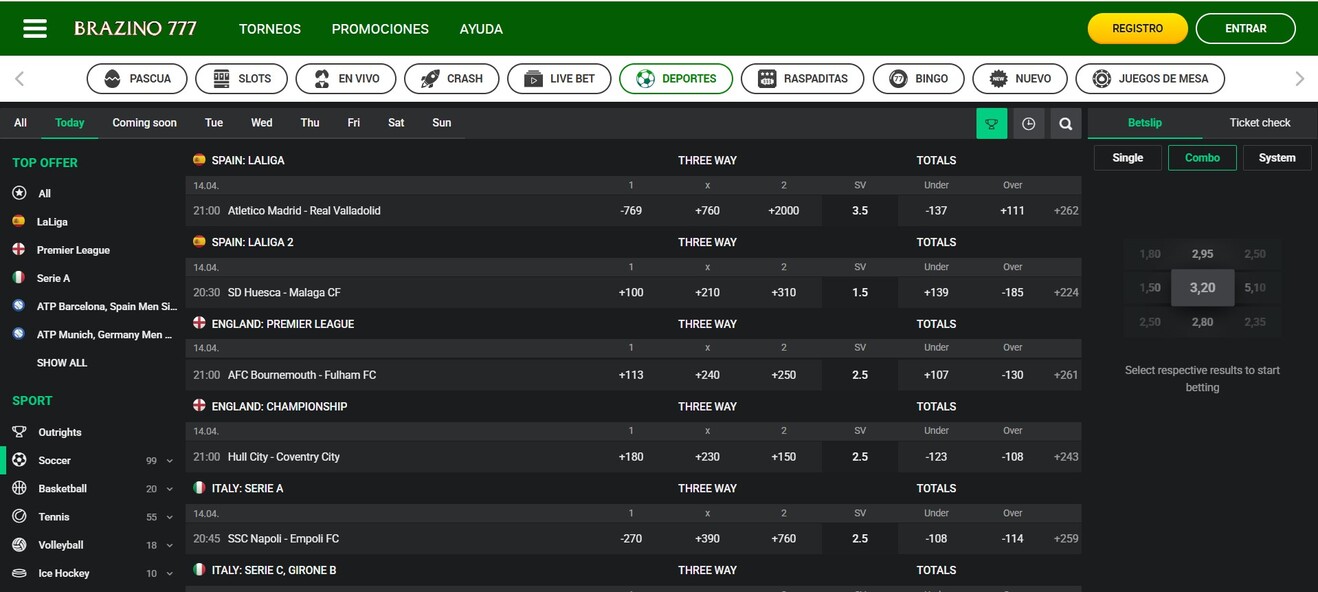The height and width of the screenshot is (592, 1318).
Task: Click the Ice Hockey sport icon
Action: pyautogui.click(x=19, y=573)
